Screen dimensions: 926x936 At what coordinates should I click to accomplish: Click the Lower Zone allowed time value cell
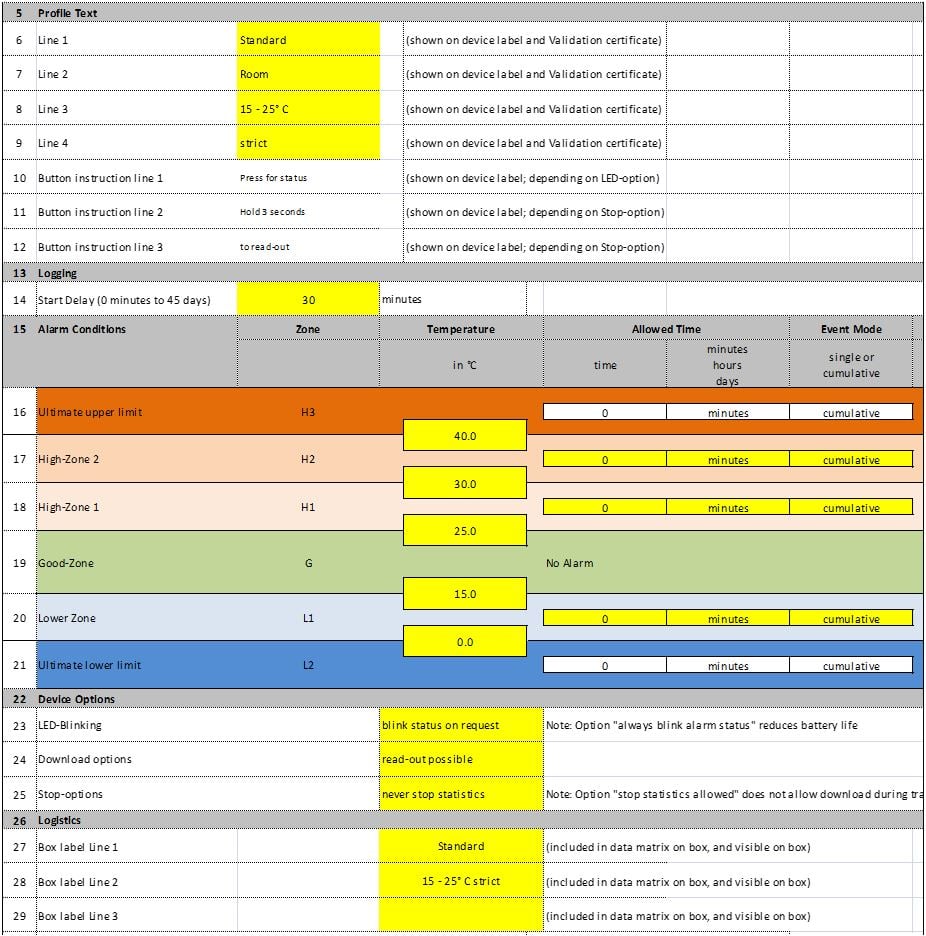pos(605,619)
